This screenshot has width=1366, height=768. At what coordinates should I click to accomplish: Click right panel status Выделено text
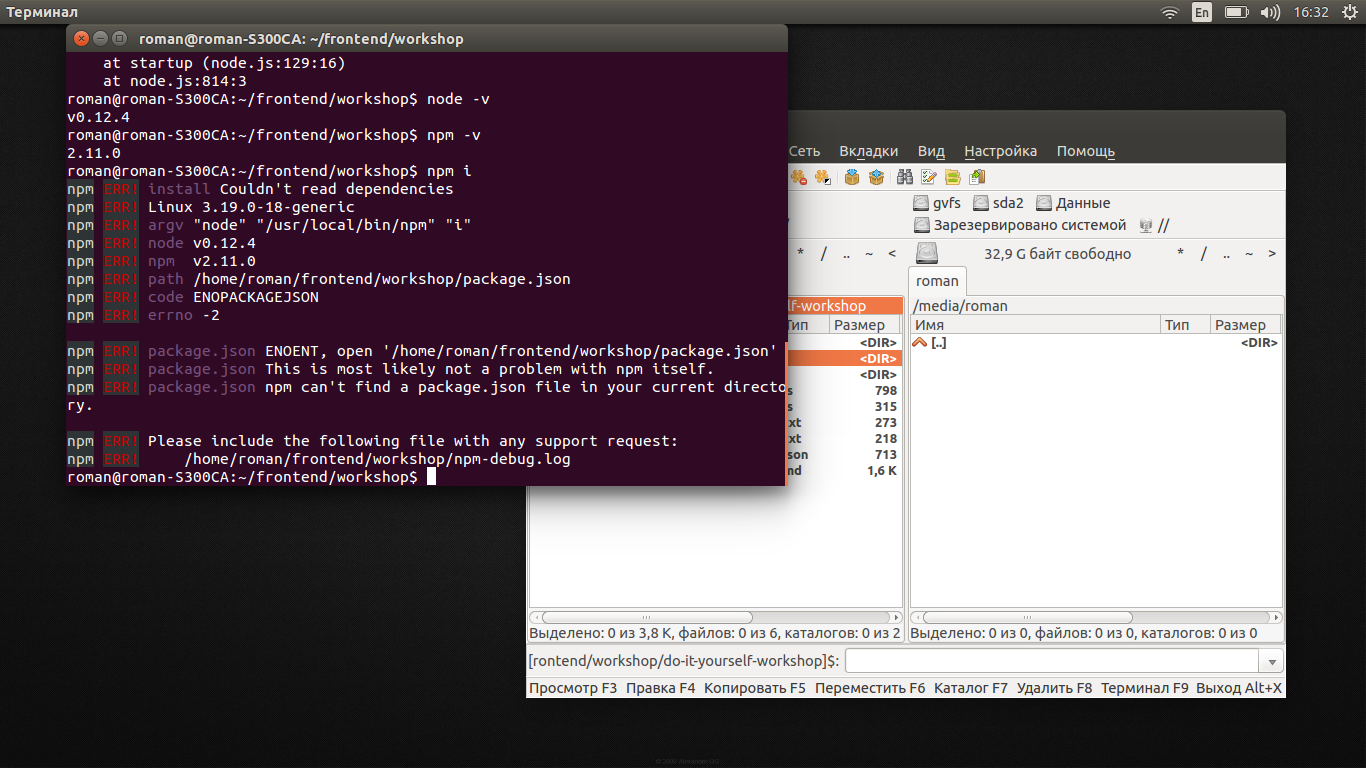[1084, 633]
